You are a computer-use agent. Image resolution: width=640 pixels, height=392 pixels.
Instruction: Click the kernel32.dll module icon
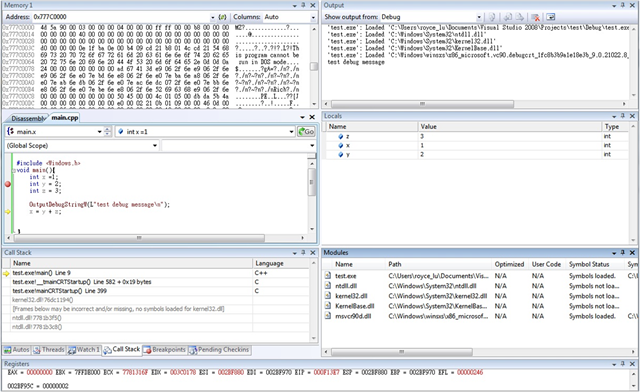coord(328,296)
